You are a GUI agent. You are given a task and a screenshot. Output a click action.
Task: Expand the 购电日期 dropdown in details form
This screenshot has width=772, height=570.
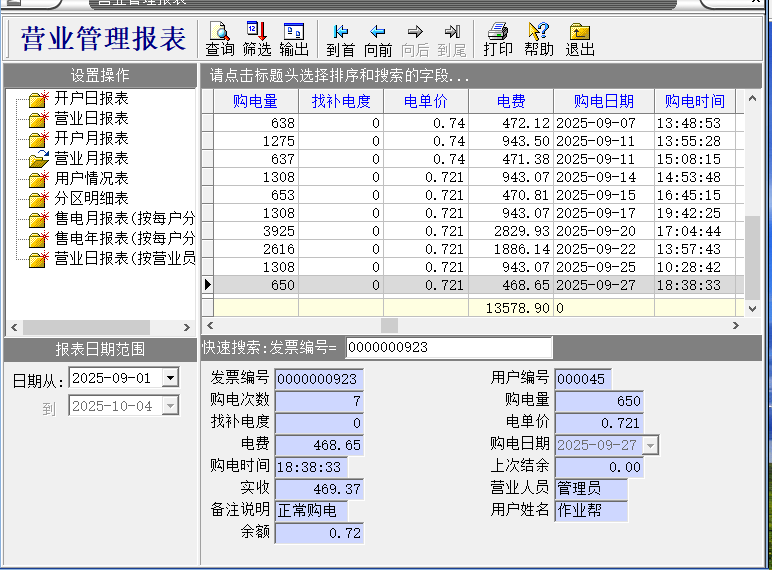click(650, 445)
